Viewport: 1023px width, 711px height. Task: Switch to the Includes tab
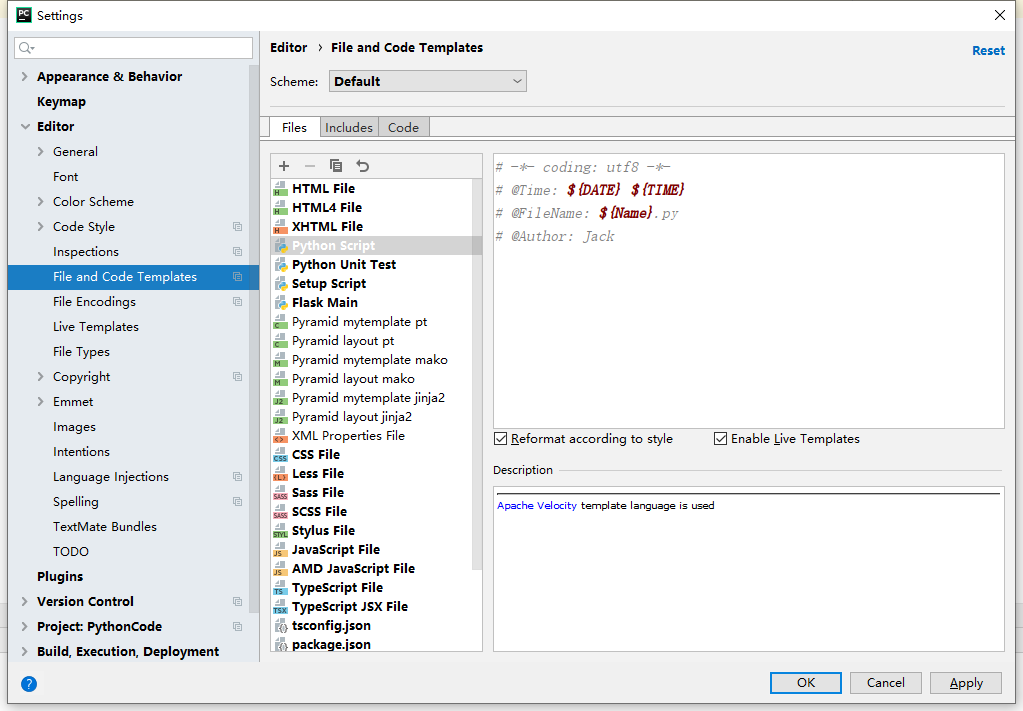[x=349, y=128]
